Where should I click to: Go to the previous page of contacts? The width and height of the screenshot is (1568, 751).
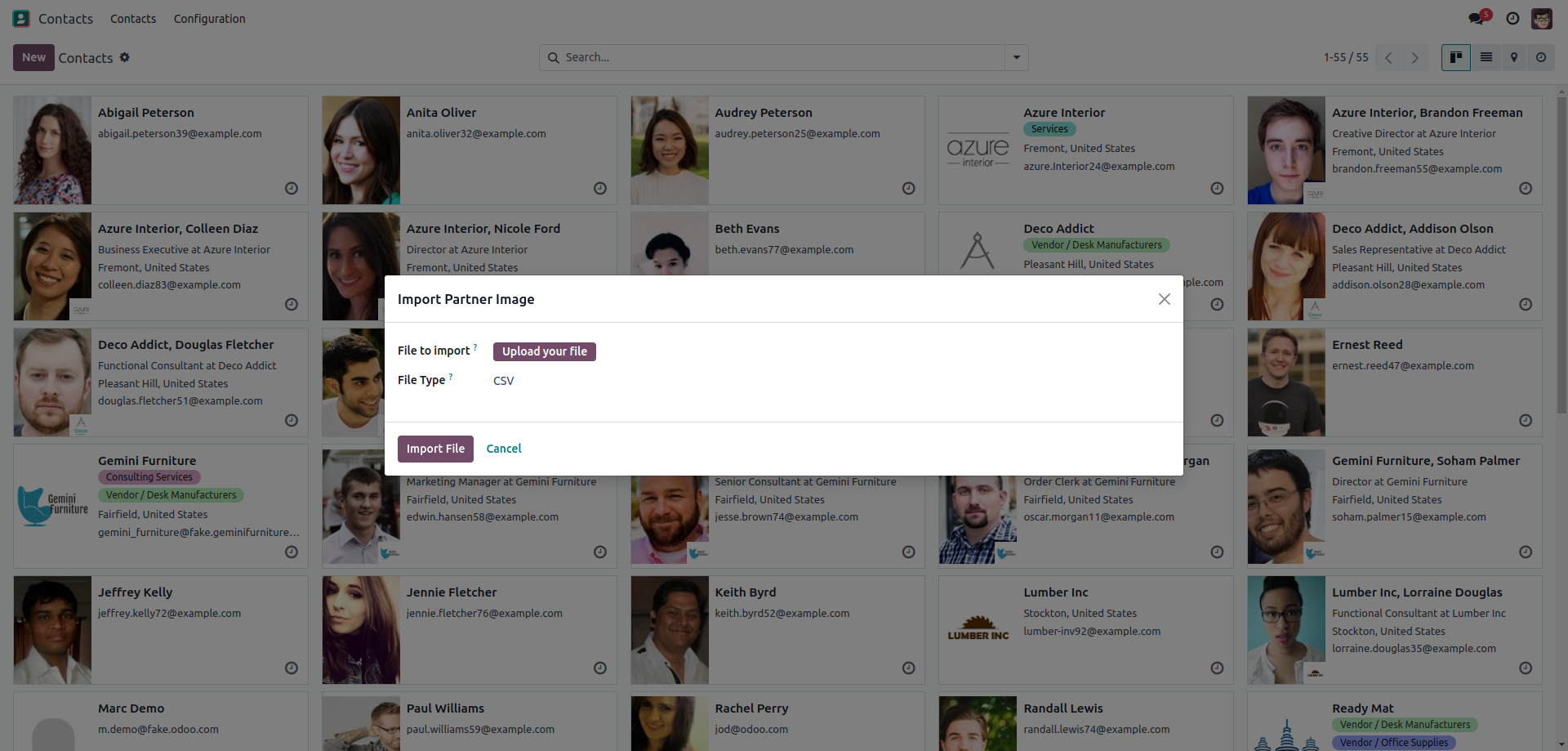tap(1388, 57)
